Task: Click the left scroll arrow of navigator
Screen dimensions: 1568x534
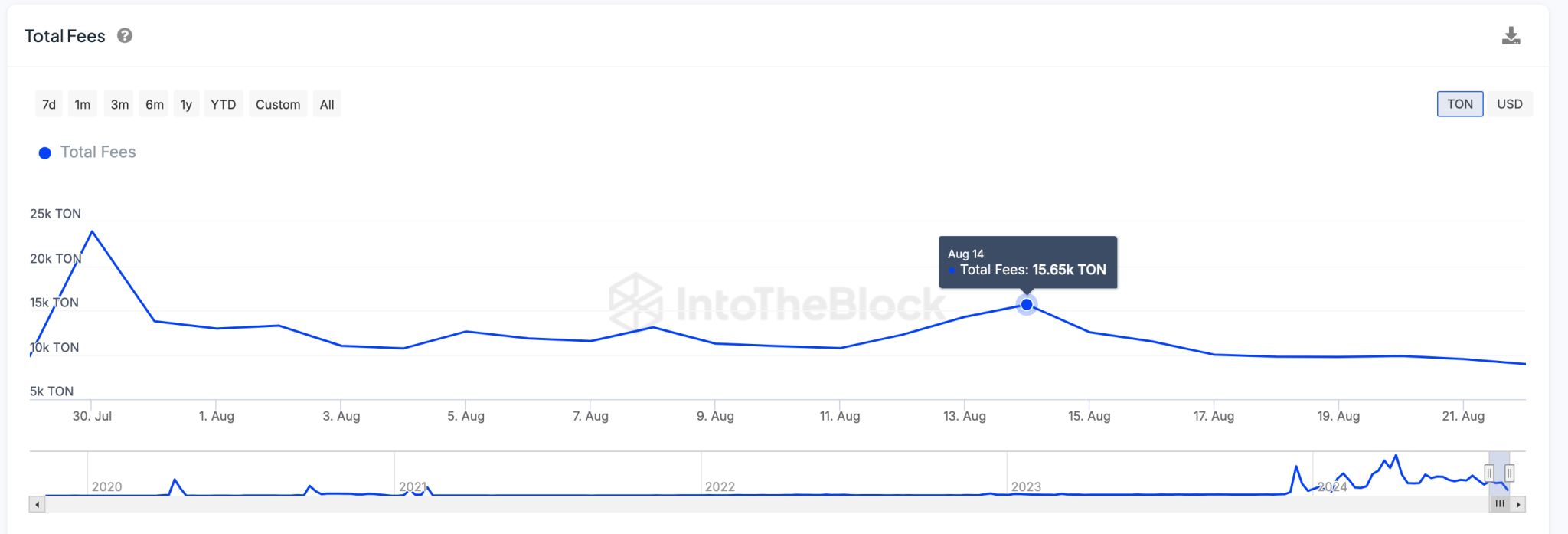Action: tap(38, 504)
